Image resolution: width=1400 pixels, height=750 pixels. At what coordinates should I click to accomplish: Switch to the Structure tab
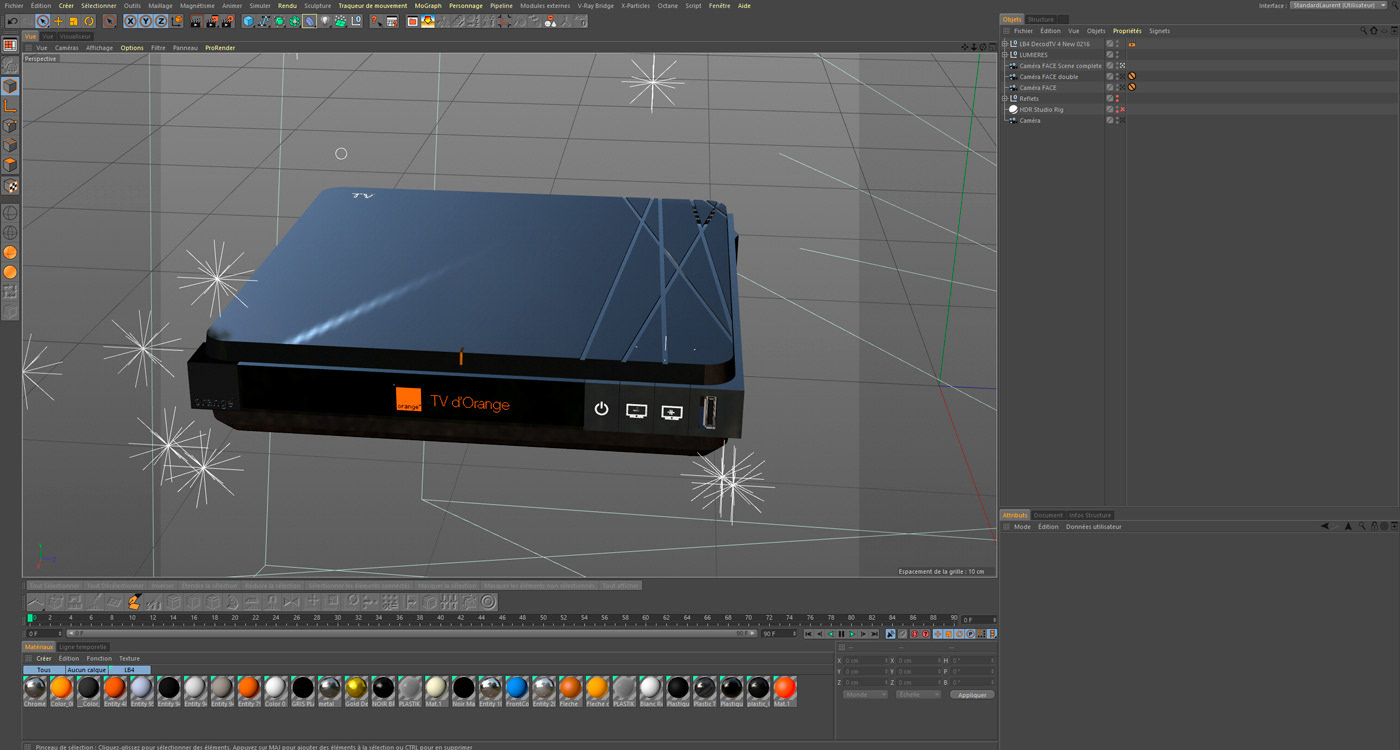[x=1040, y=19]
